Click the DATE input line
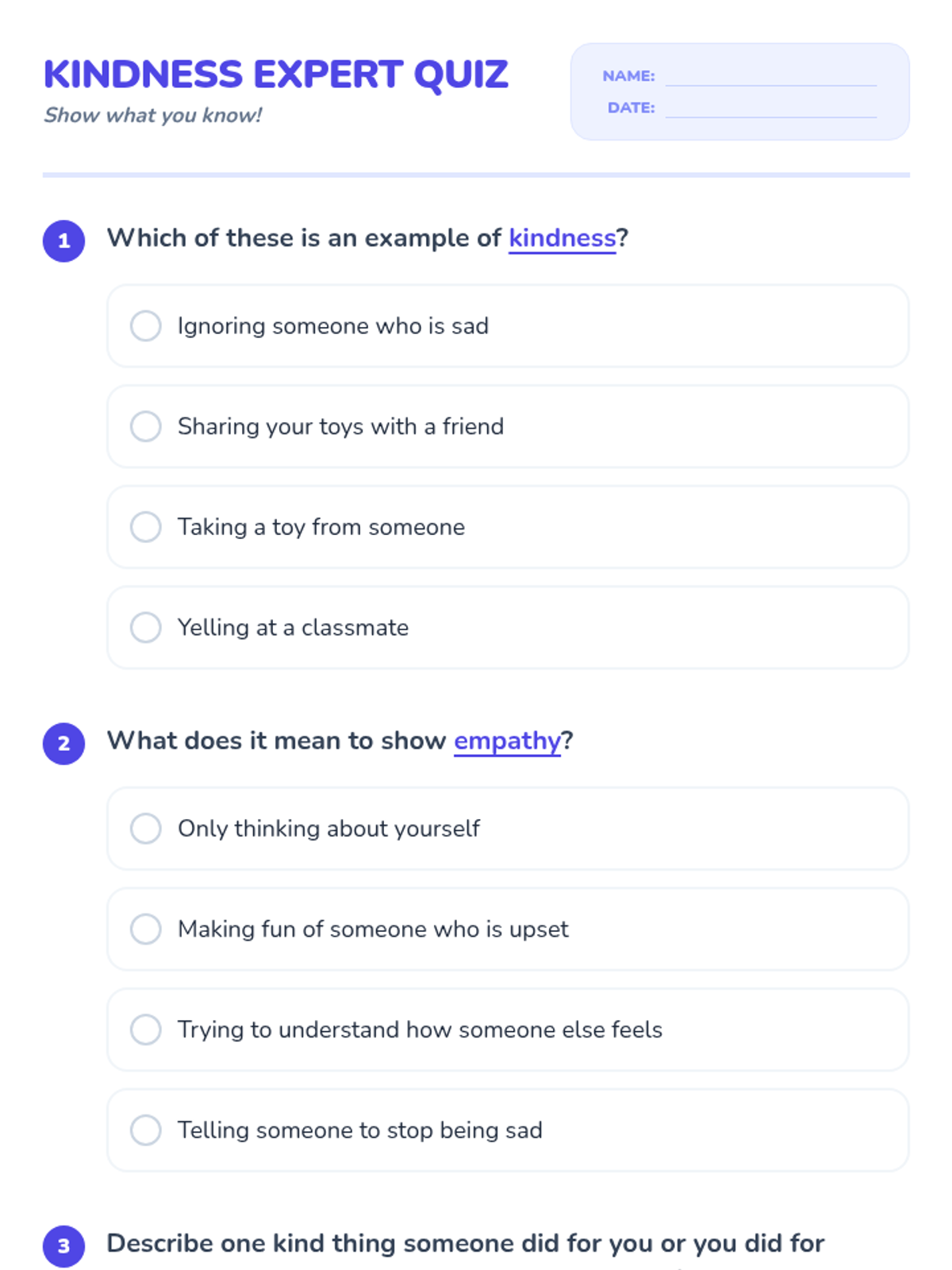This screenshot has width=952, height=1270. point(770,108)
